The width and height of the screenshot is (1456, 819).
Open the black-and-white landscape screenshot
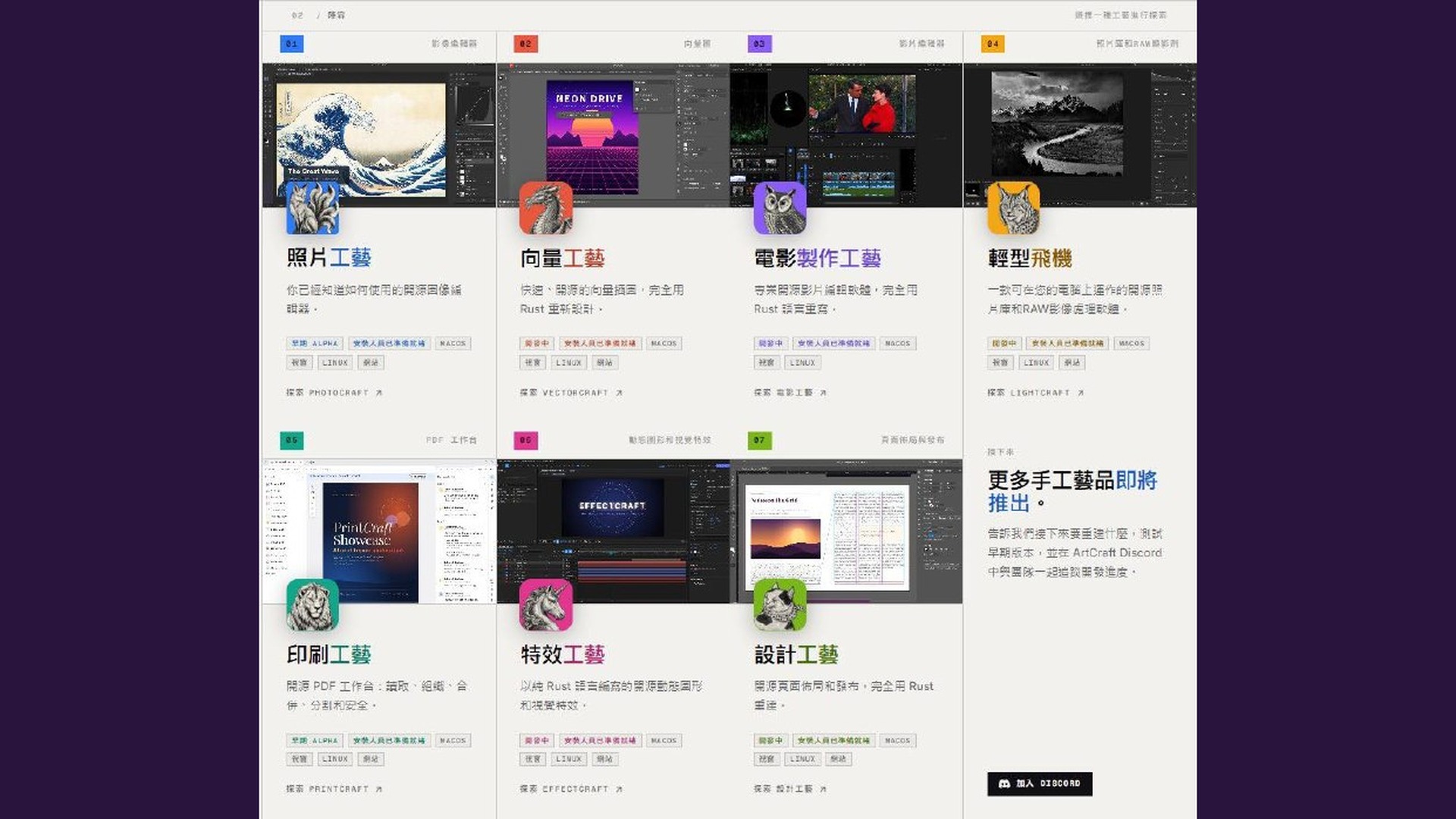1080,135
